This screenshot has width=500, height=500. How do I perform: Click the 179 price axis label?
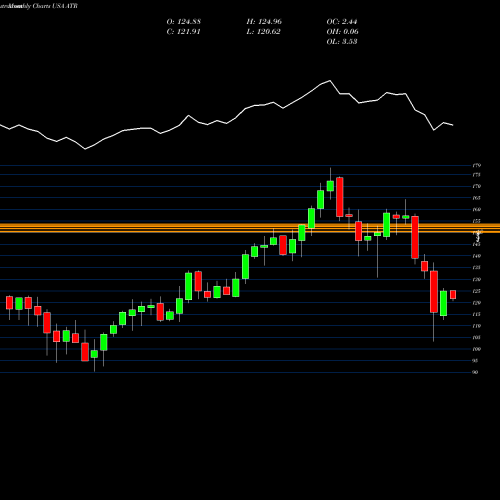(x=476, y=165)
